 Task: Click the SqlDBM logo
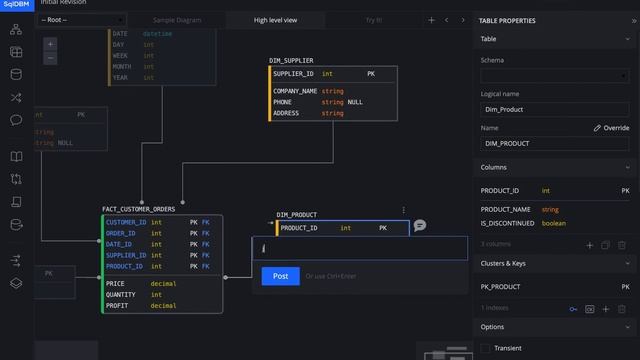17,5
